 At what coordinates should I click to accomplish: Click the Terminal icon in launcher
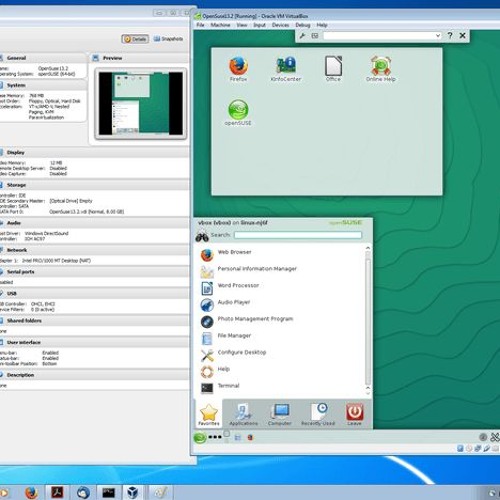tap(207, 388)
